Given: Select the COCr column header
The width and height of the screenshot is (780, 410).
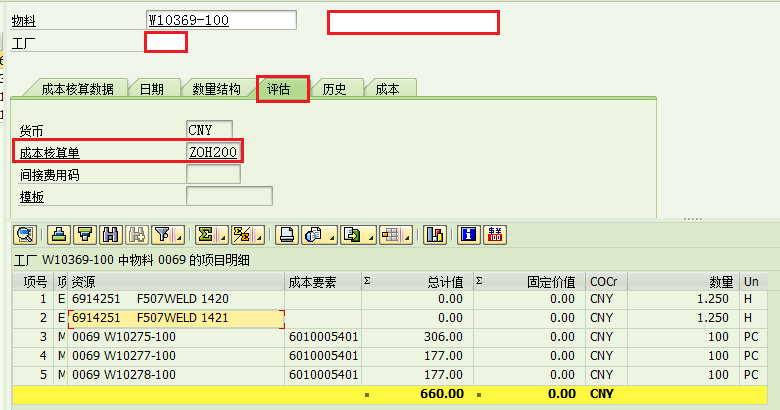Looking at the screenshot, I should click(x=607, y=282).
